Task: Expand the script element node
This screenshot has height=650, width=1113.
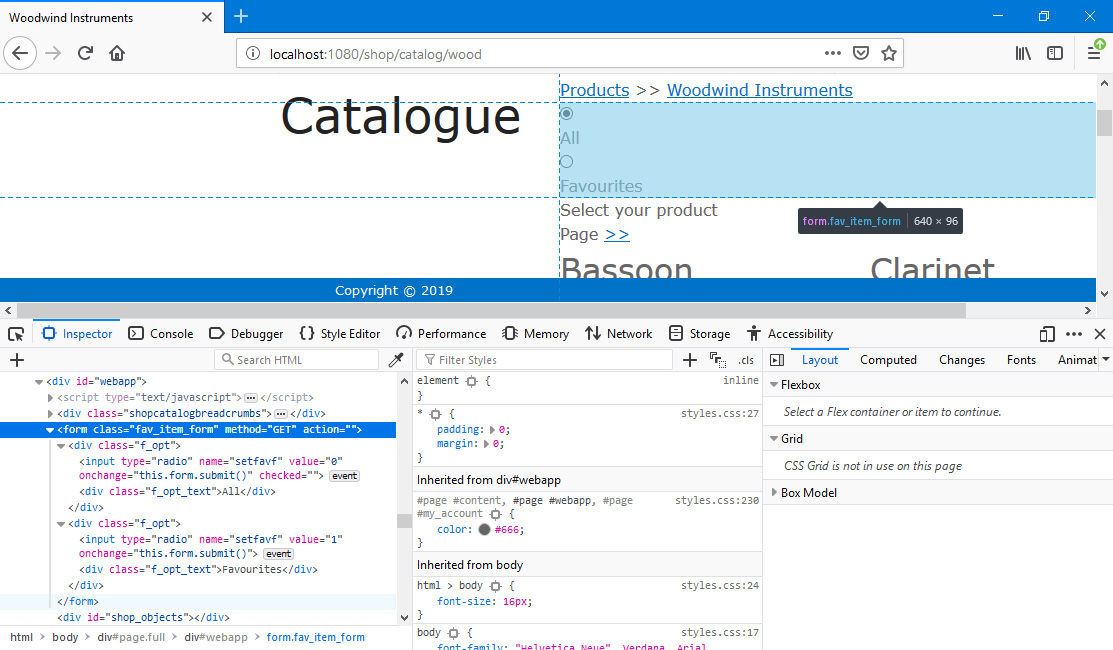Action: click(50, 398)
